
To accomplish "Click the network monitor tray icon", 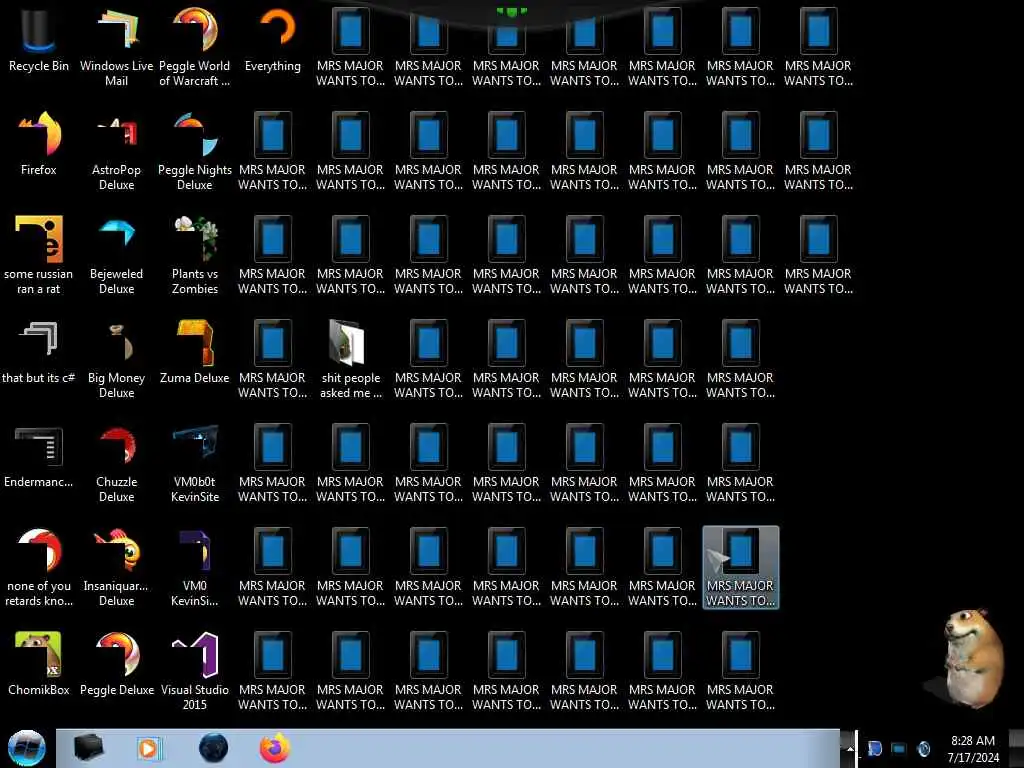I will 899,748.
